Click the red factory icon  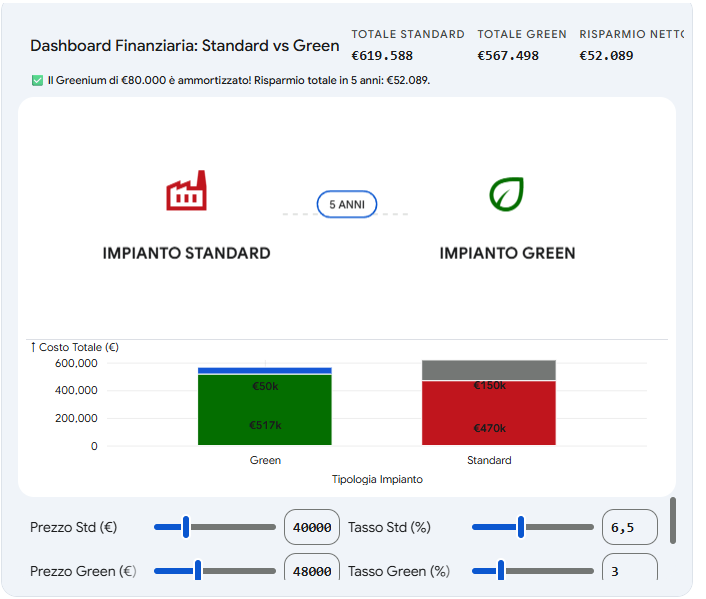click(186, 191)
